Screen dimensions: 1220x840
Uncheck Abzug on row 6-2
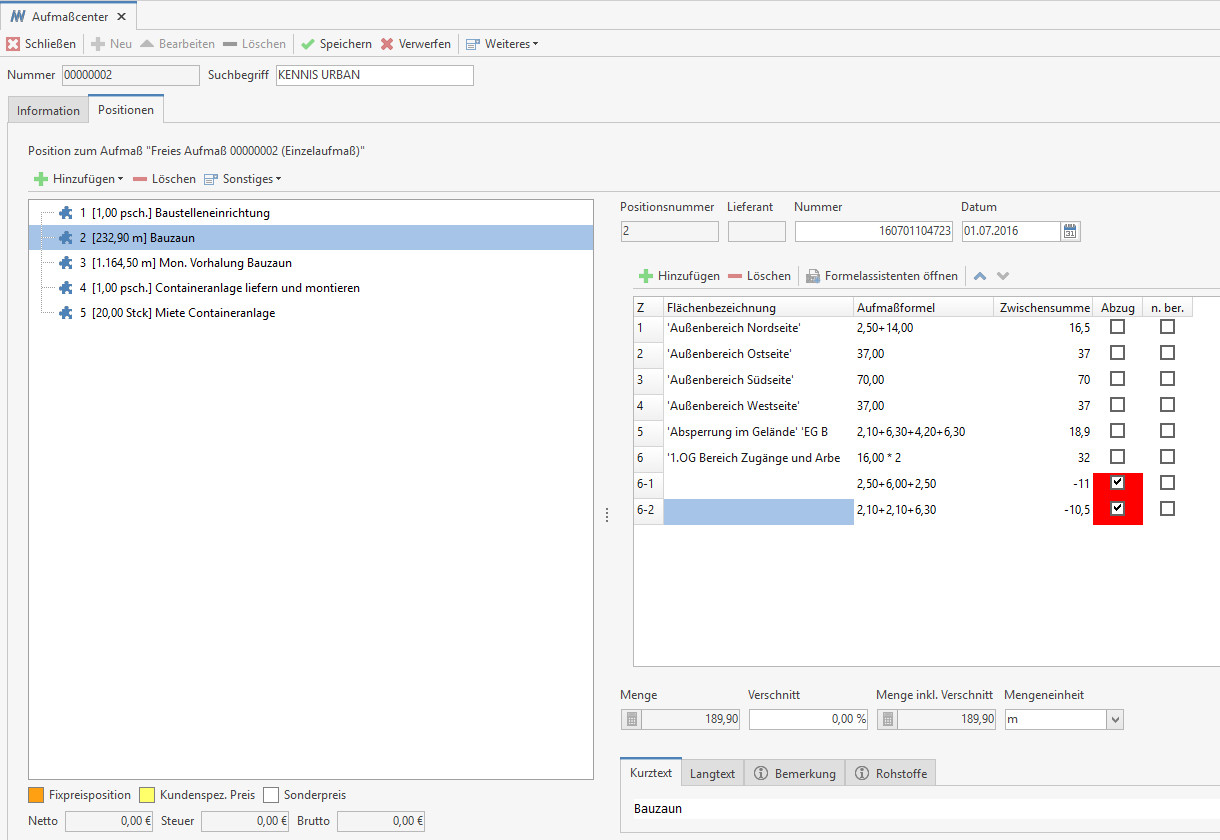pyautogui.click(x=1117, y=509)
